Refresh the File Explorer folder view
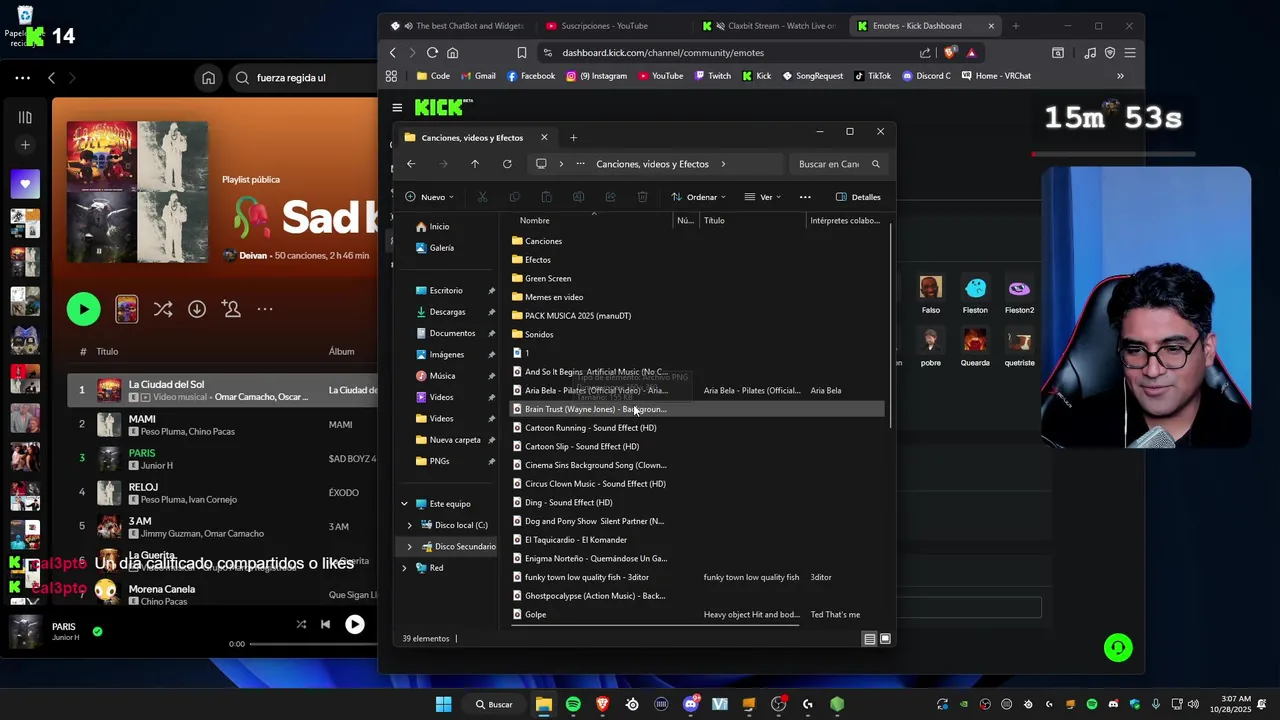This screenshot has height=720, width=1280. coord(507,164)
